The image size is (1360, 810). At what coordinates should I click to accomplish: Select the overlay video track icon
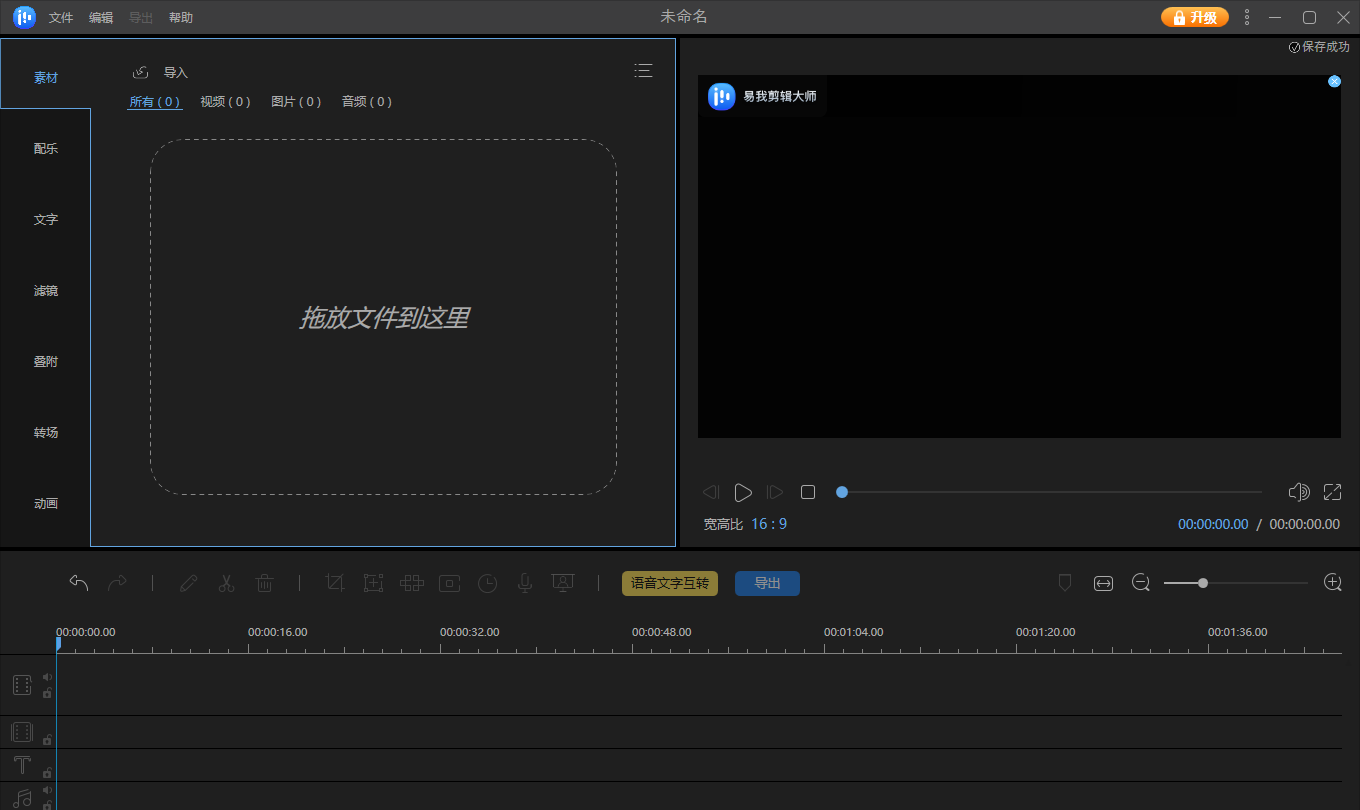click(22, 733)
